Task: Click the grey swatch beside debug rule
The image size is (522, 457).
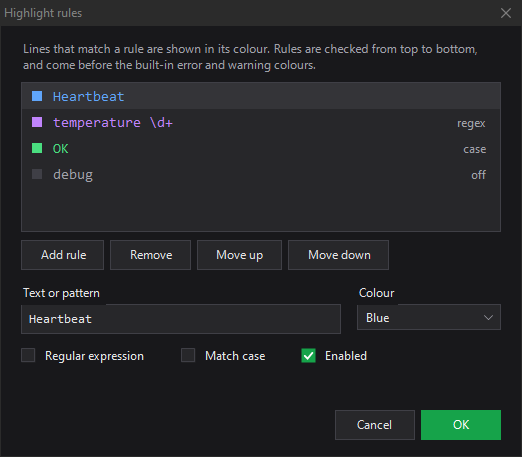Action: coord(37,174)
